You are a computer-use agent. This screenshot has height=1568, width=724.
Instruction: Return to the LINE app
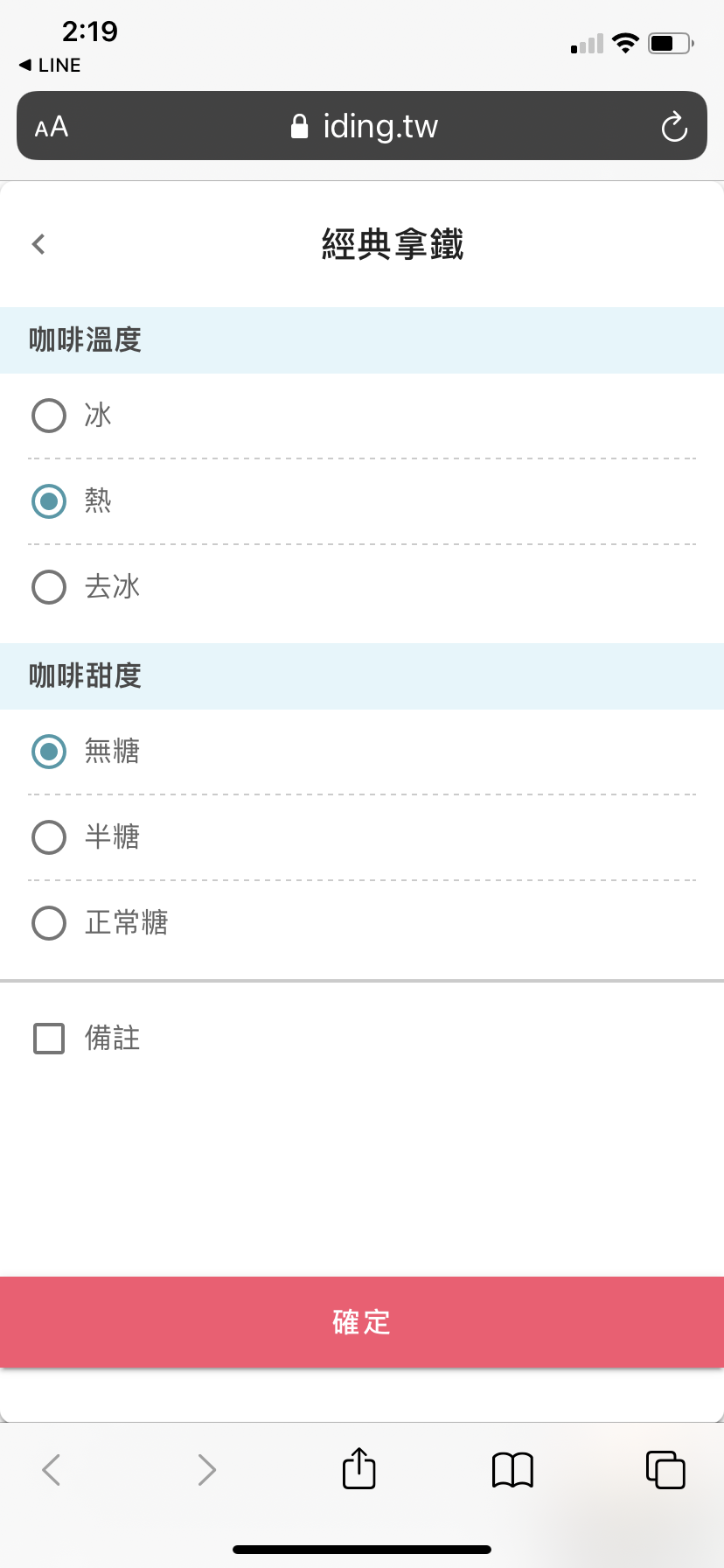(x=50, y=65)
